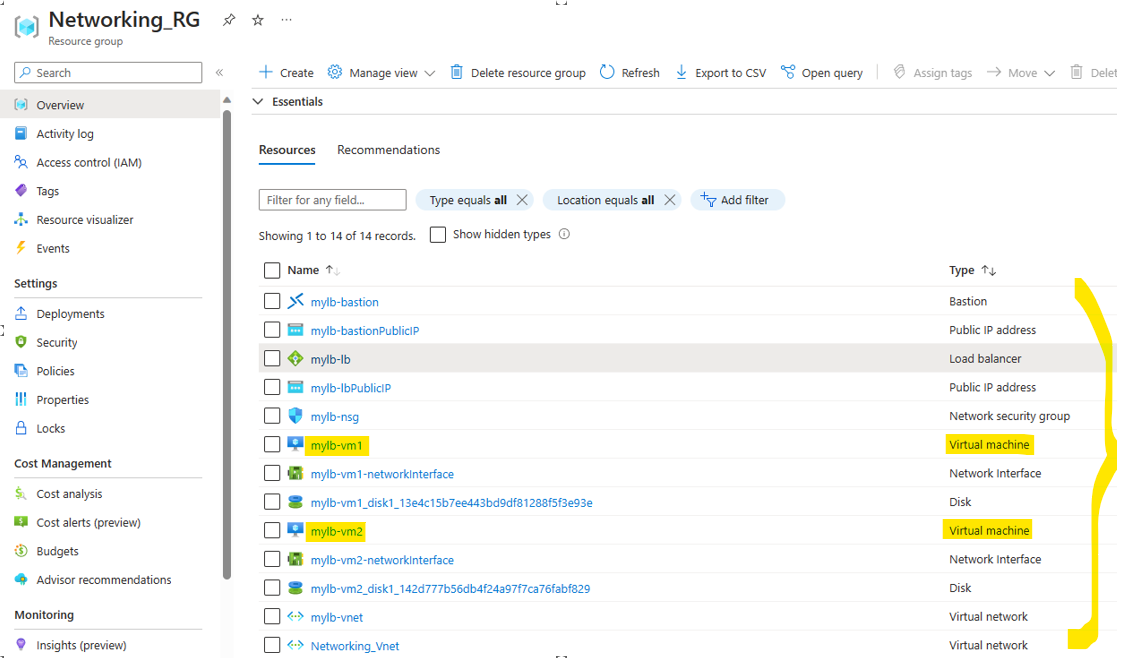Image resolution: width=1126 pixels, height=658 pixels.
Task: Check the mylb-lb row checkbox
Action: [271, 358]
